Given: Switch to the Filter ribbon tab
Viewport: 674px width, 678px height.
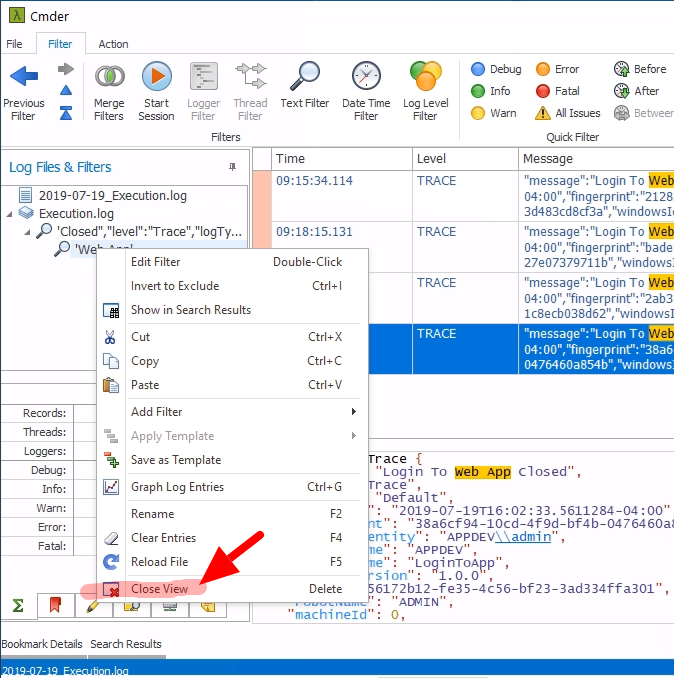Looking at the screenshot, I should click(60, 44).
